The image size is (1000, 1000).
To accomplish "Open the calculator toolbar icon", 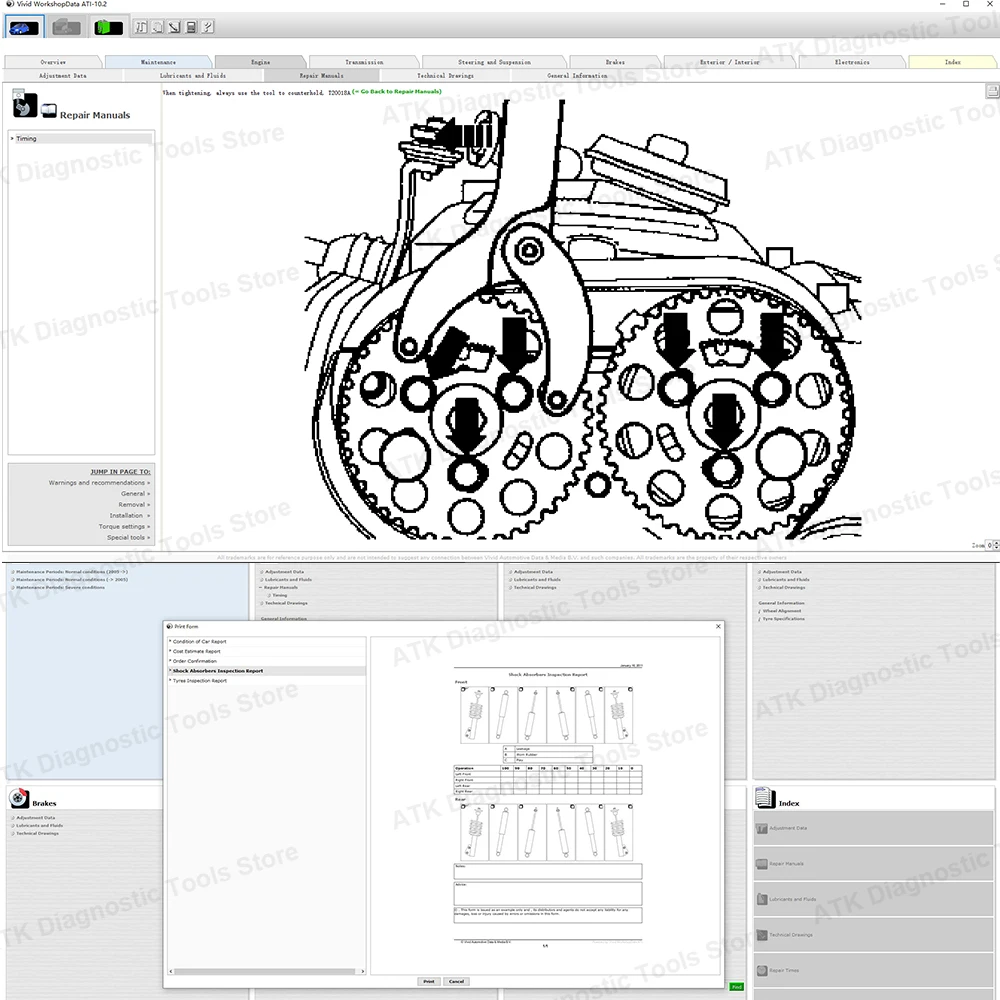I will pyautogui.click(x=191, y=27).
